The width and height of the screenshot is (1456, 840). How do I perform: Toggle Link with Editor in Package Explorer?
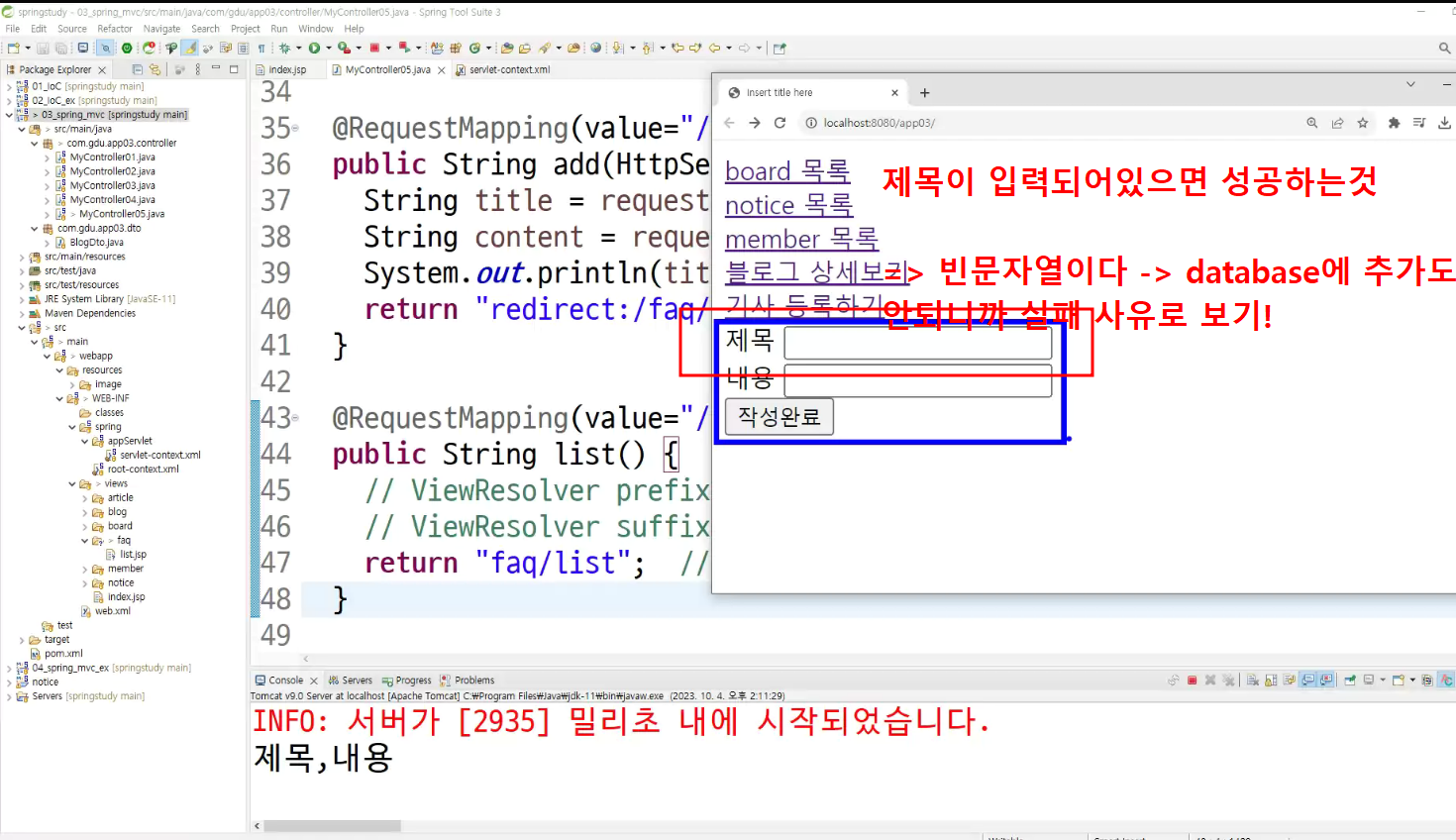coord(155,69)
